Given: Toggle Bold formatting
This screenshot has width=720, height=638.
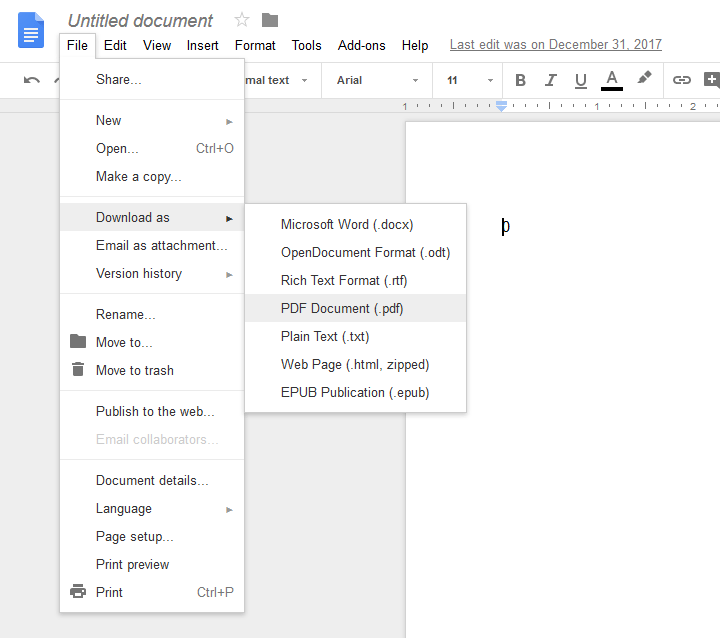Looking at the screenshot, I should click(x=520, y=80).
